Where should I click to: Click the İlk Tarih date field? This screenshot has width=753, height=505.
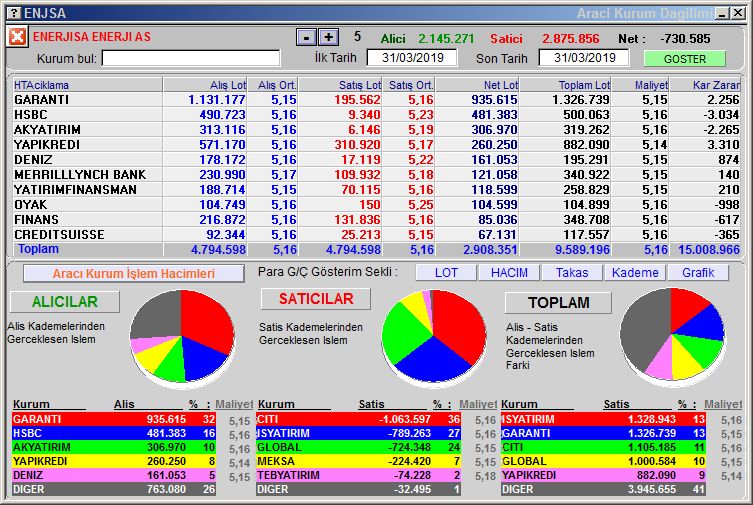[x=412, y=58]
